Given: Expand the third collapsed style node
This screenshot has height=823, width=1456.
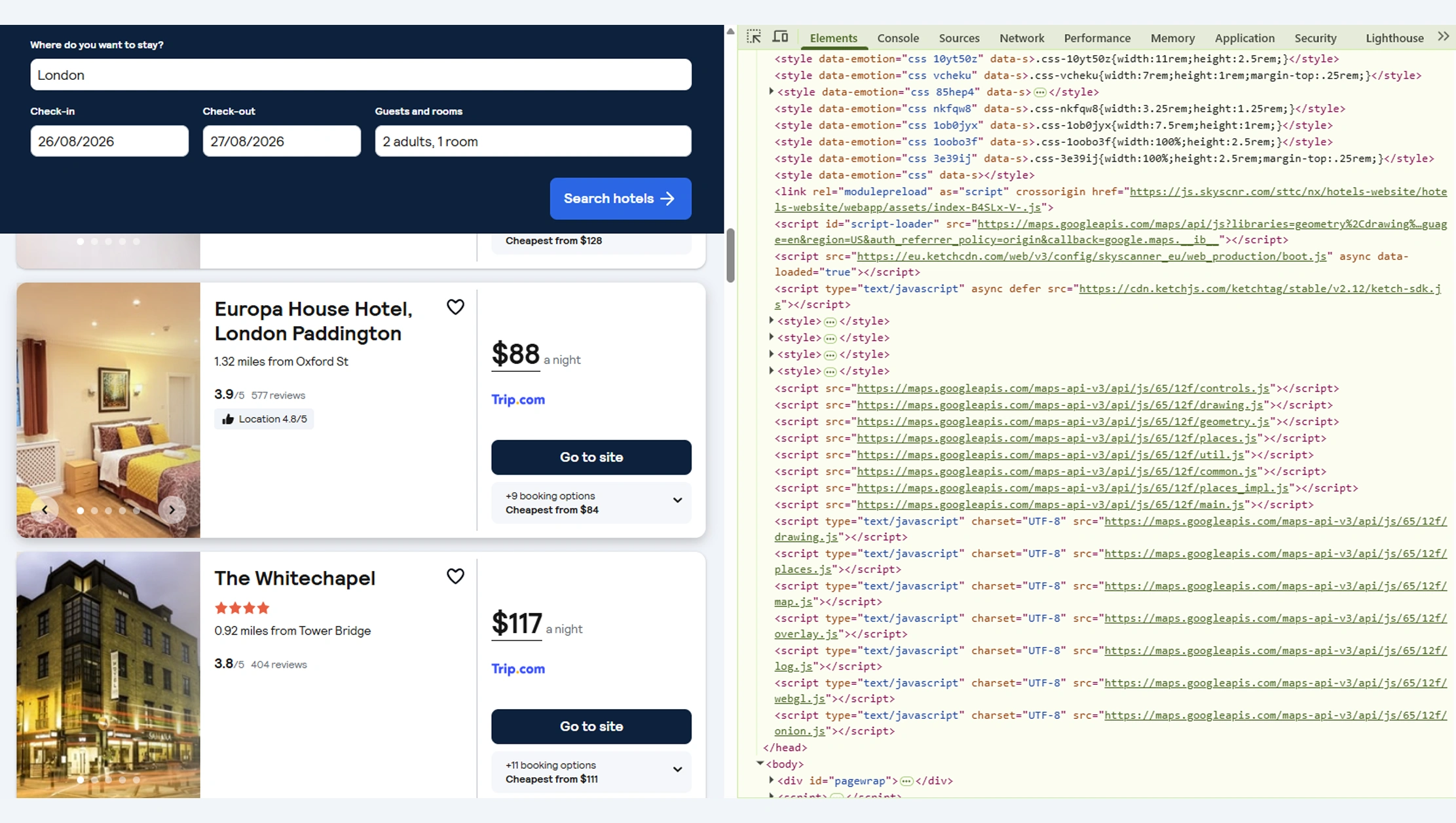Looking at the screenshot, I should click(x=771, y=354).
